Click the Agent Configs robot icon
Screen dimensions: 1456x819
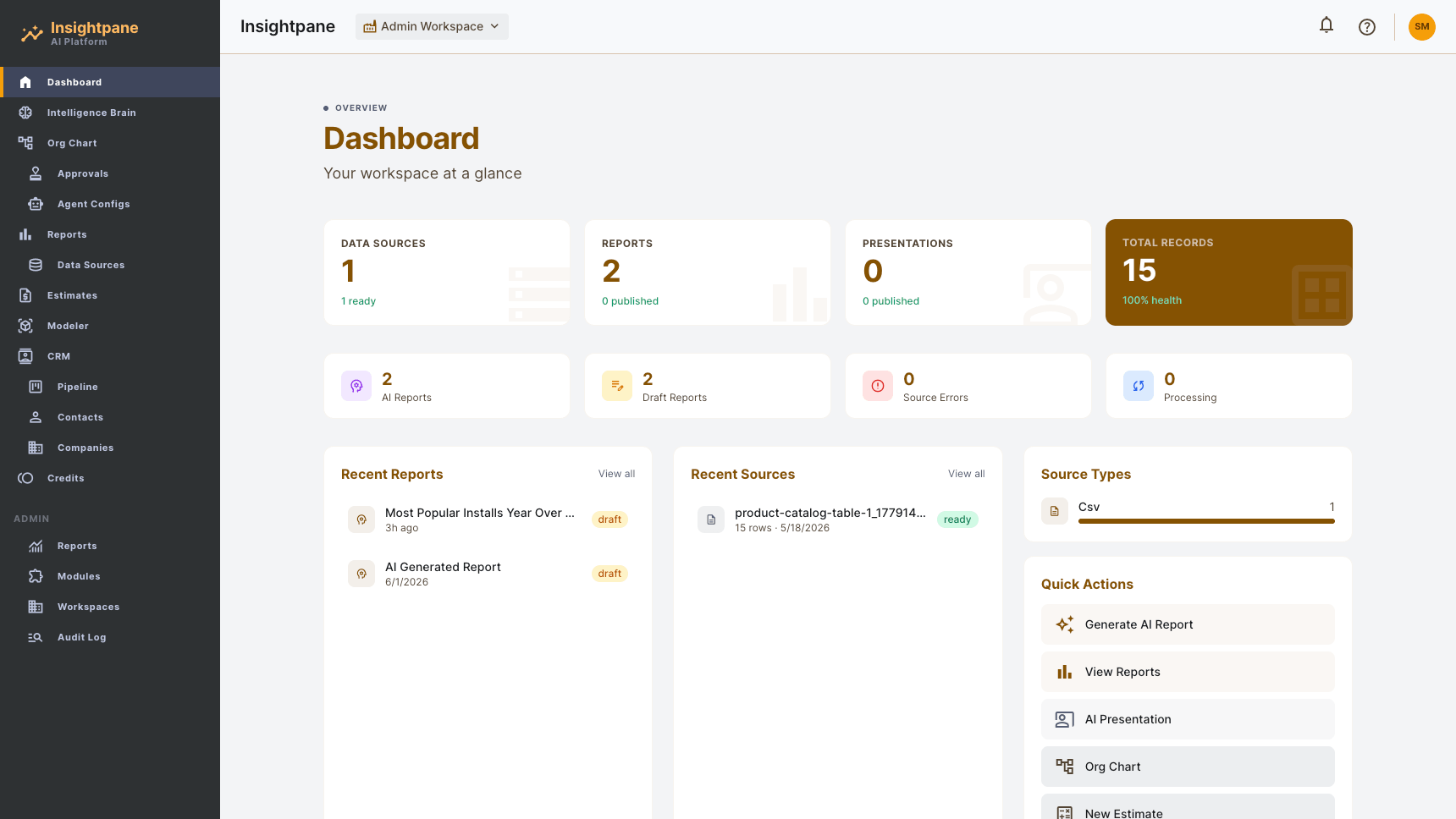36,204
